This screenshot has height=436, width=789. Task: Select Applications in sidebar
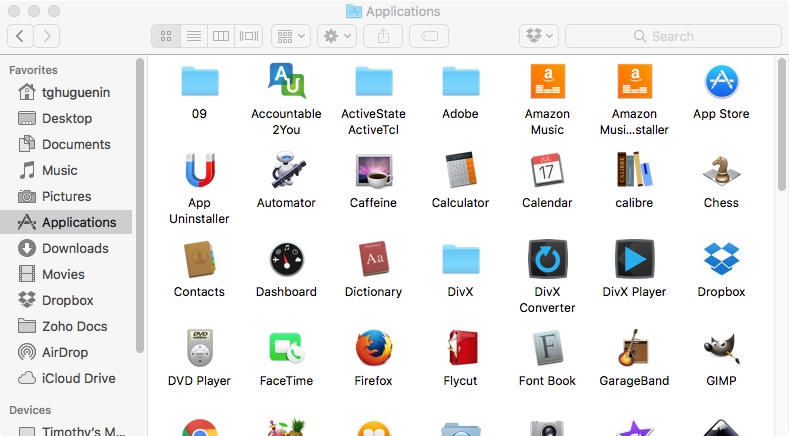(x=66, y=223)
